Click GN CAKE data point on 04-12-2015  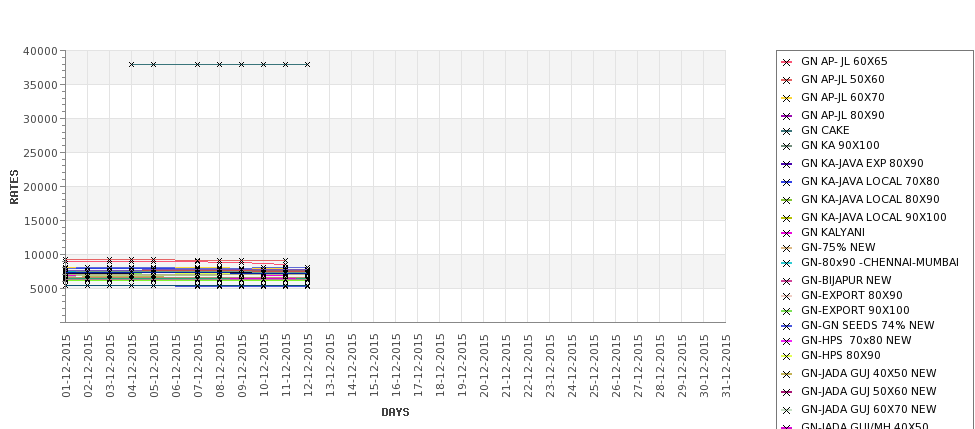pos(131,65)
